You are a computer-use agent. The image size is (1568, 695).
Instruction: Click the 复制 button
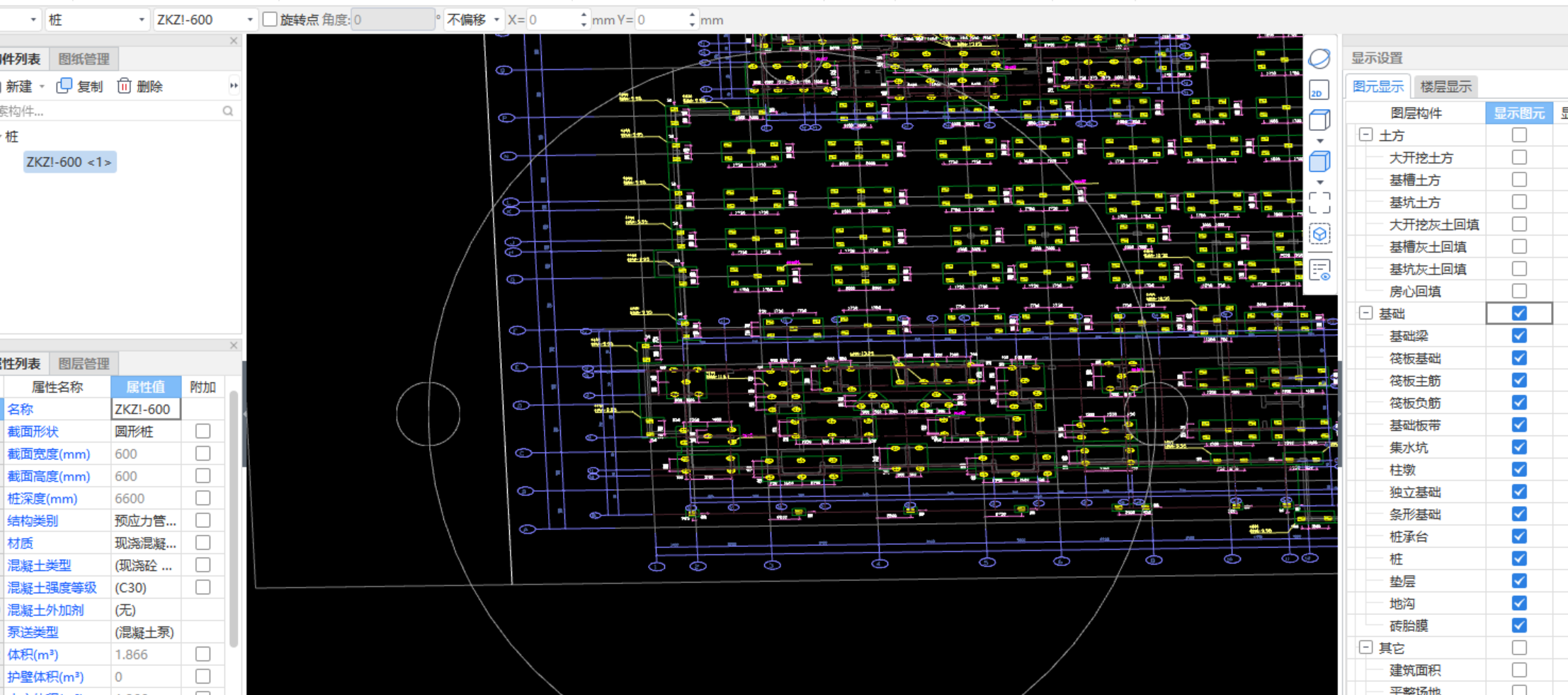point(79,86)
